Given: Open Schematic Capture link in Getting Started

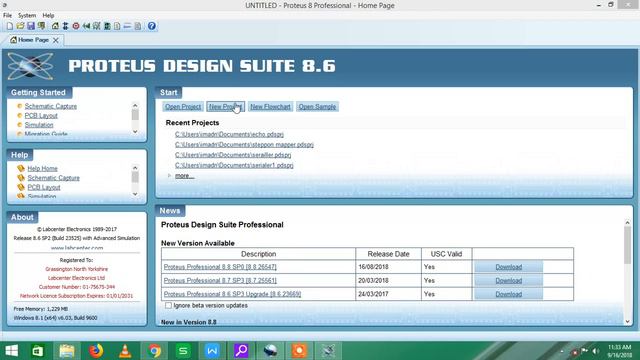Looking at the screenshot, I should tap(51, 106).
